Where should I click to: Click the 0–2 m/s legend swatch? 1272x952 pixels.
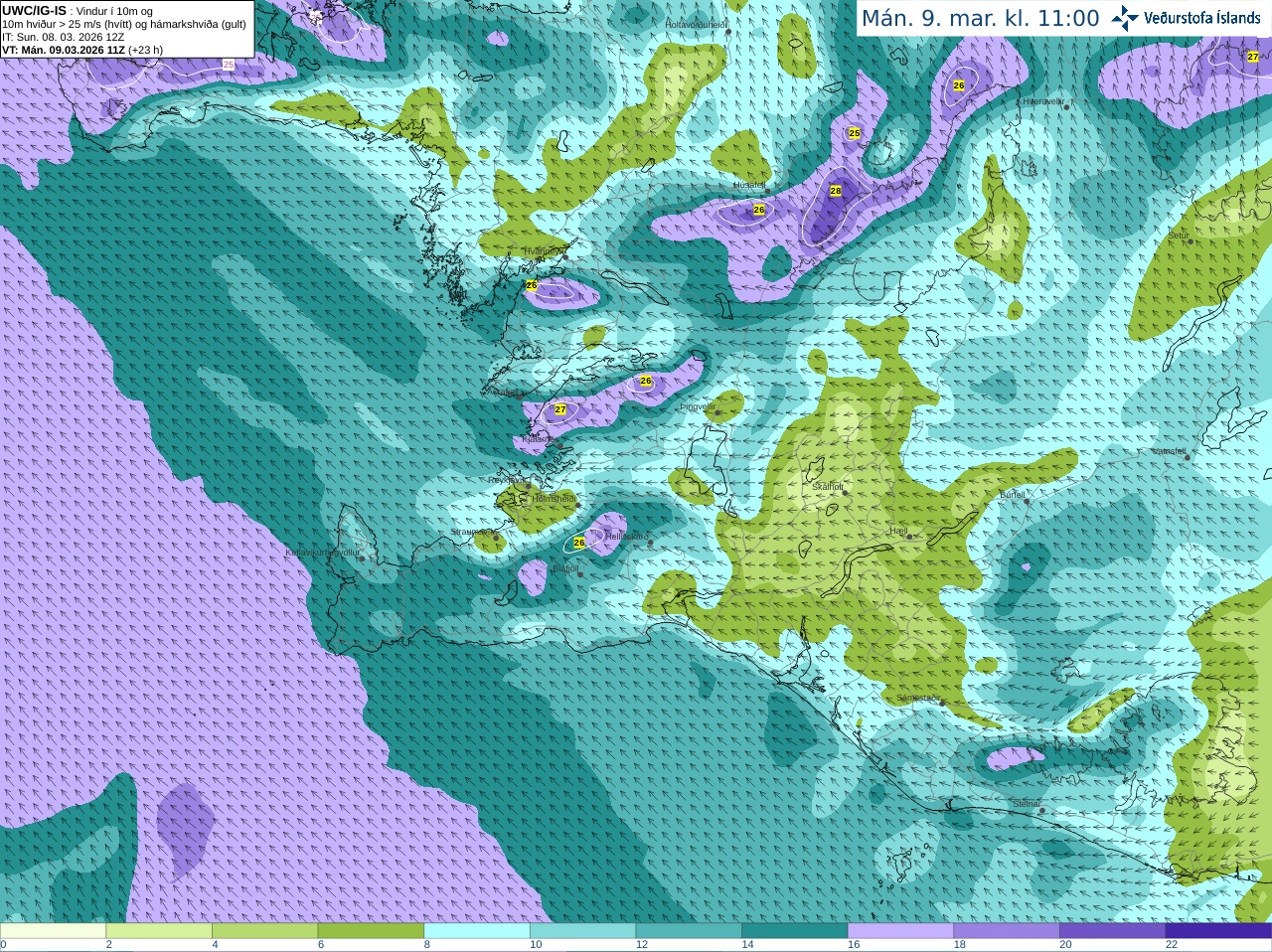coord(53,931)
